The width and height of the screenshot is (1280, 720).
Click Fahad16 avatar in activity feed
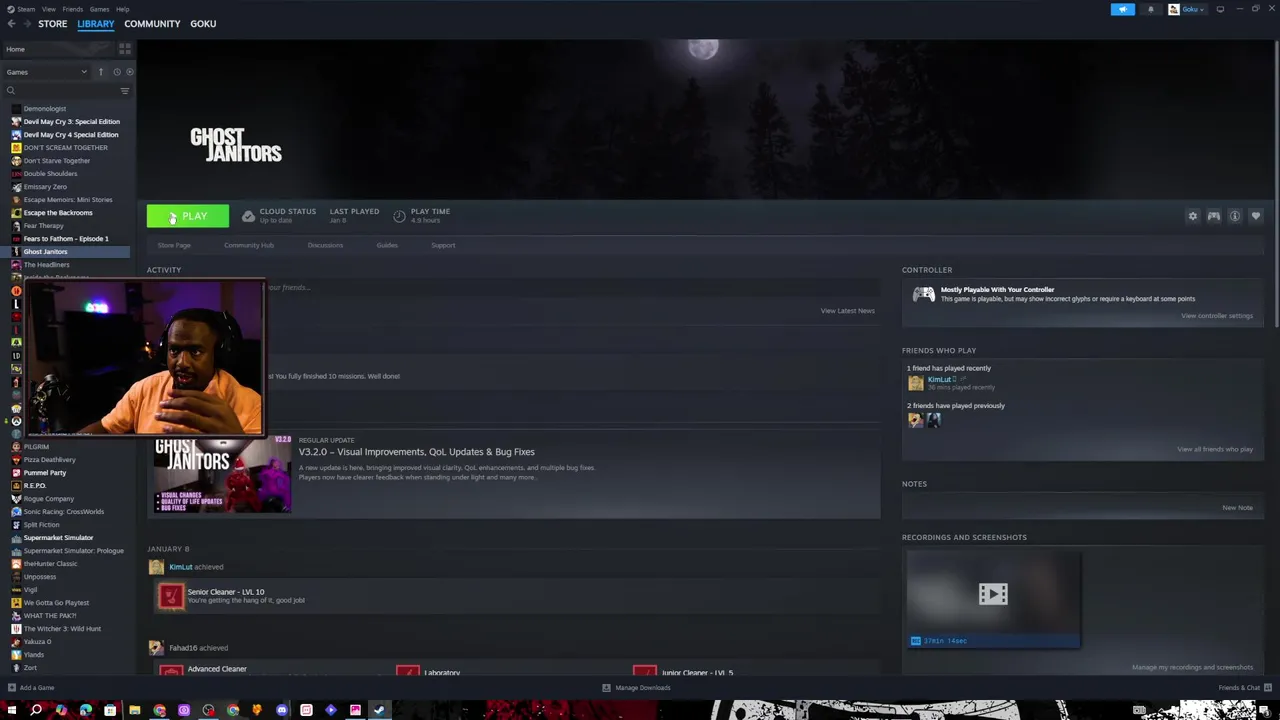pos(156,648)
